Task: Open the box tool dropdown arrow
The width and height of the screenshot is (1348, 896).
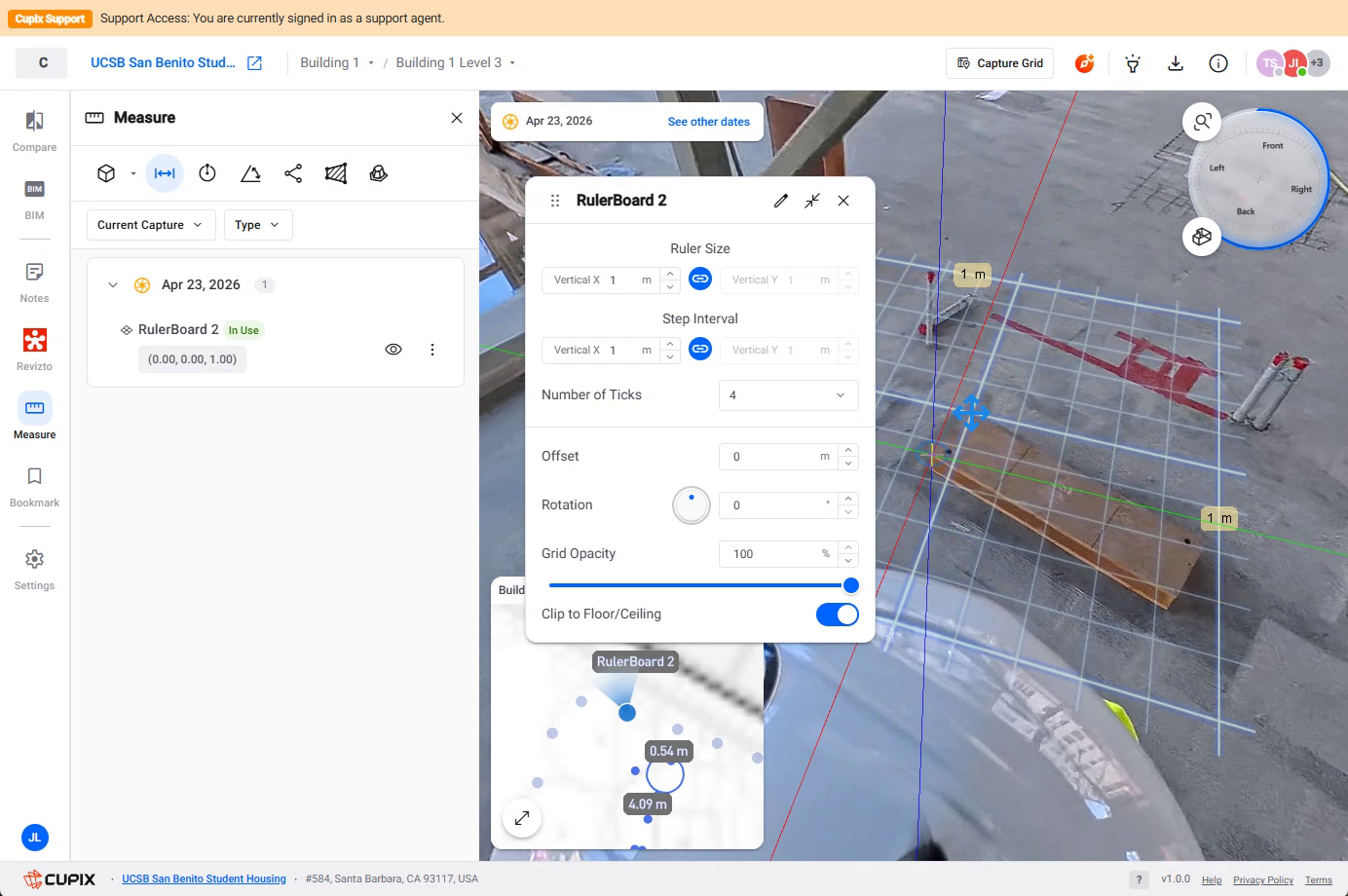Action: point(133,173)
